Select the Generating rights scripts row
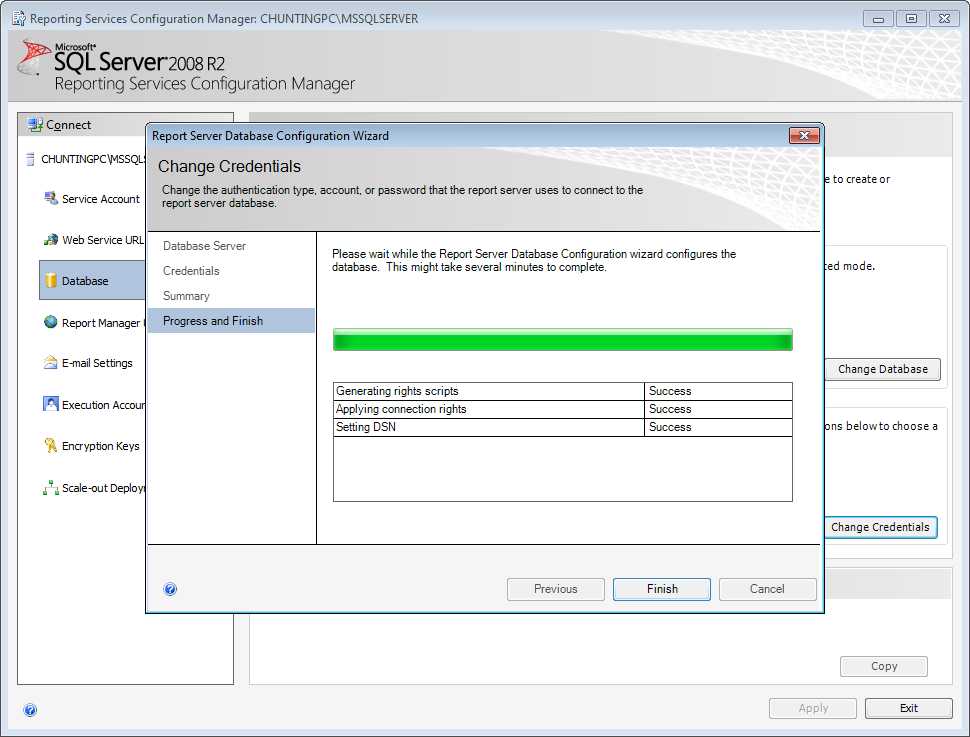Viewport: 970px width, 737px height. coord(563,391)
